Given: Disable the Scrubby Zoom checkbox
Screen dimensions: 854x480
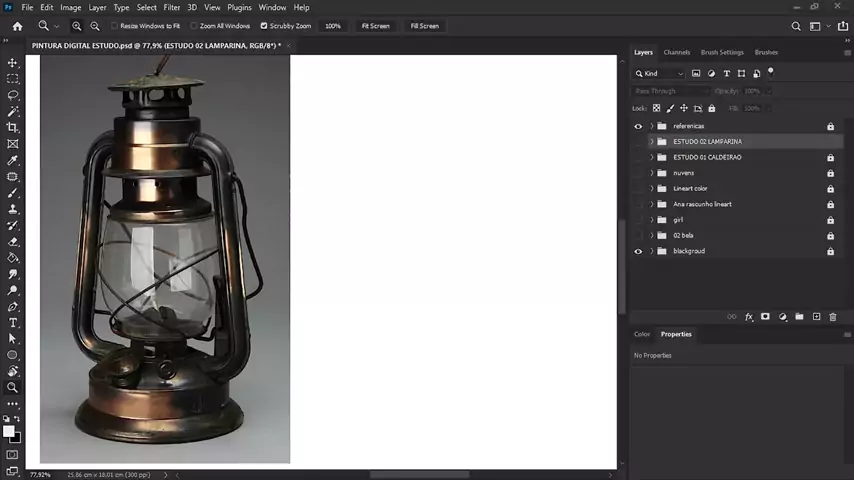Looking at the screenshot, I should coord(264,26).
